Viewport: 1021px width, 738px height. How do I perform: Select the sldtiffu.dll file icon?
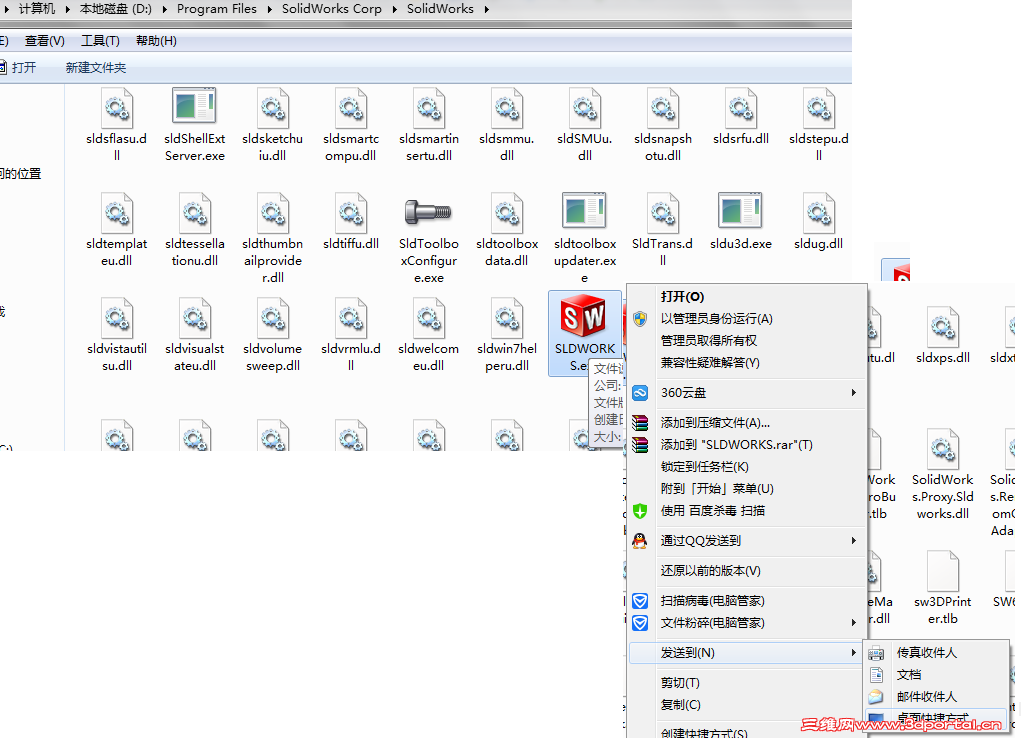point(350,213)
